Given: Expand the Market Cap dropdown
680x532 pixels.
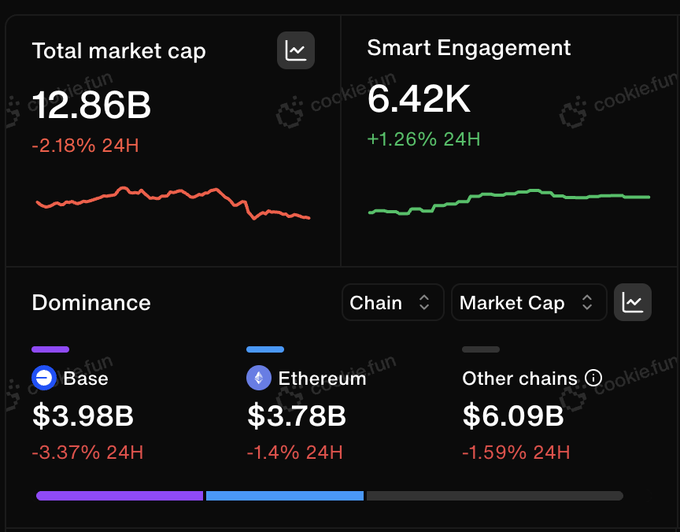Looking at the screenshot, I should (x=529, y=302).
